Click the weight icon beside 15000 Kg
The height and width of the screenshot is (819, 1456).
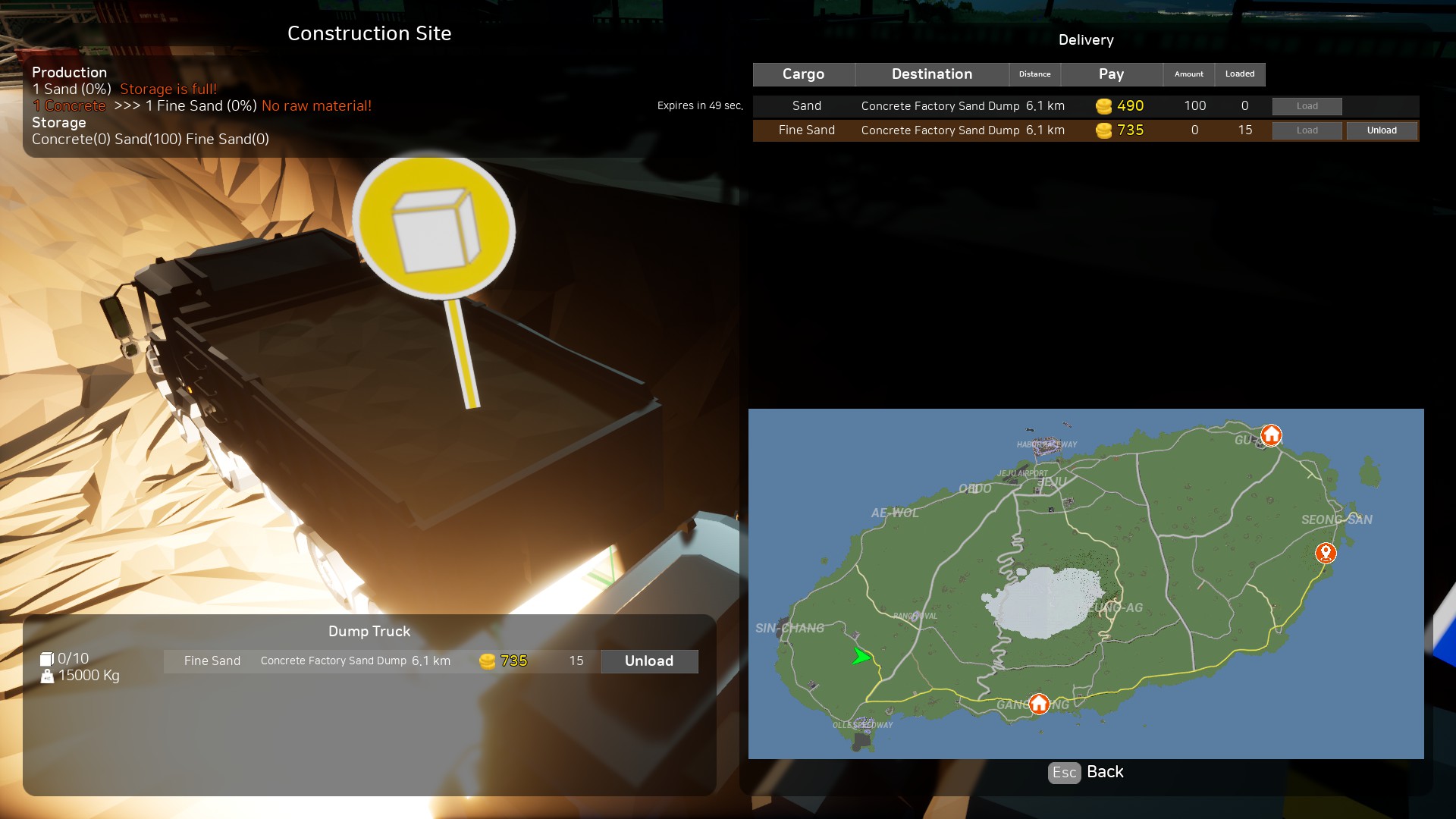click(x=47, y=676)
